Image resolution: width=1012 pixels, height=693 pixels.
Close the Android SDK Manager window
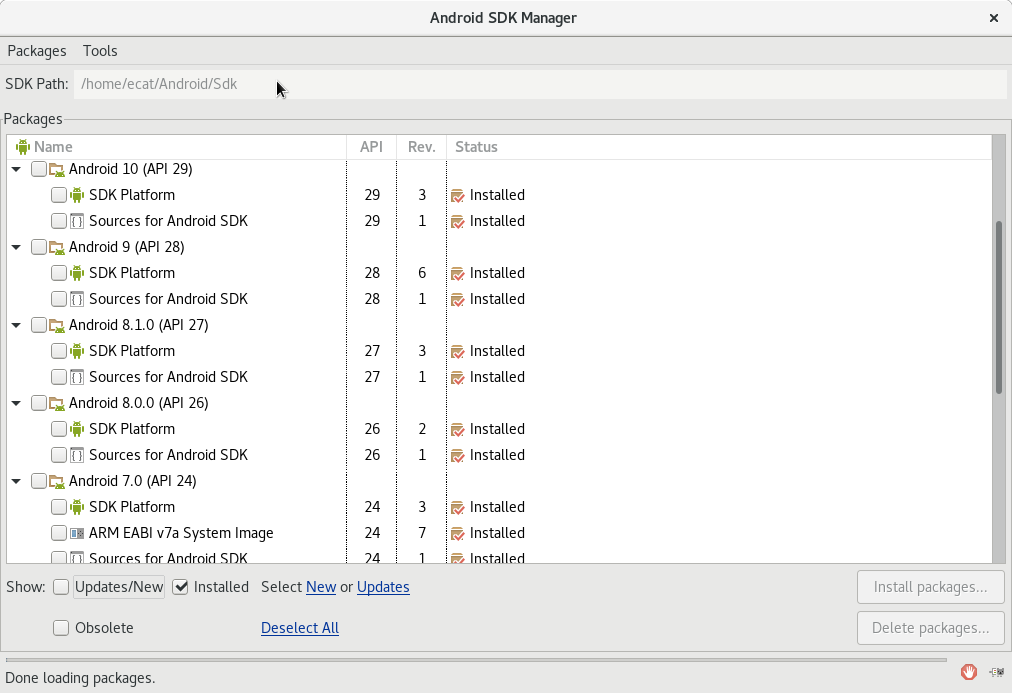point(994,18)
